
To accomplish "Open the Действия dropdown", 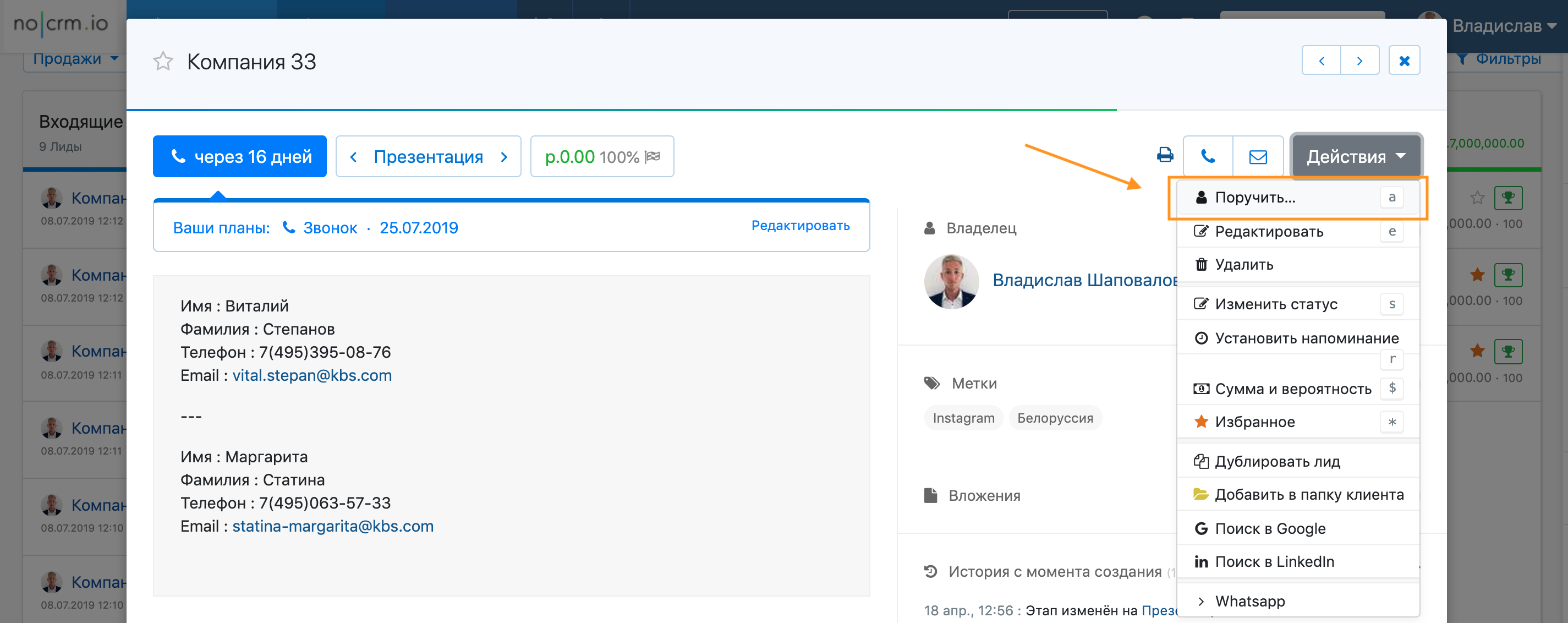I will (1356, 157).
